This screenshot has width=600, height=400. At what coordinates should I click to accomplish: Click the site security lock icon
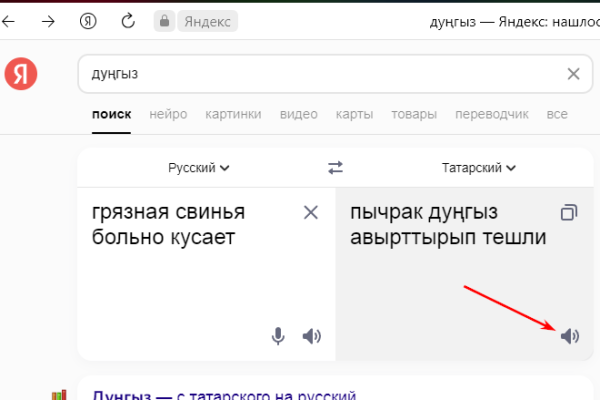click(164, 21)
